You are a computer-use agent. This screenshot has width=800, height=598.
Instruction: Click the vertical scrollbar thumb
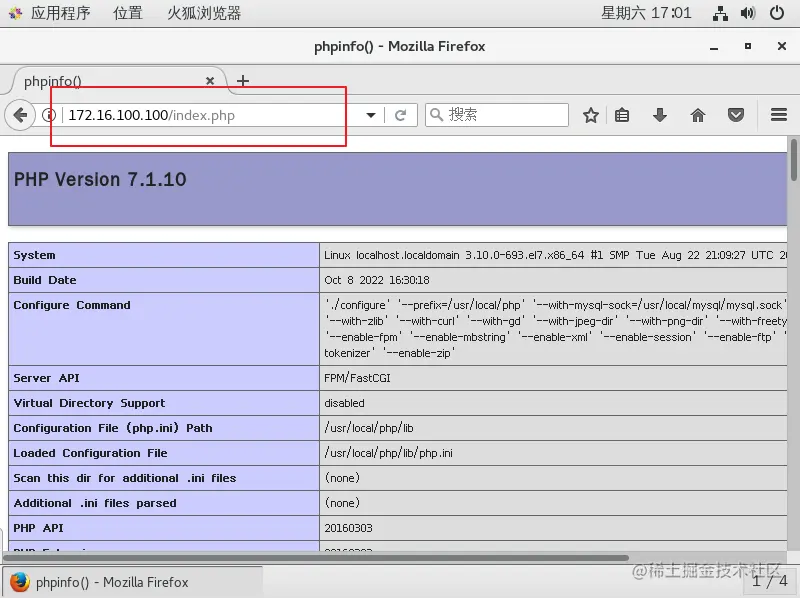pyautogui.click(x=794, y=159)
